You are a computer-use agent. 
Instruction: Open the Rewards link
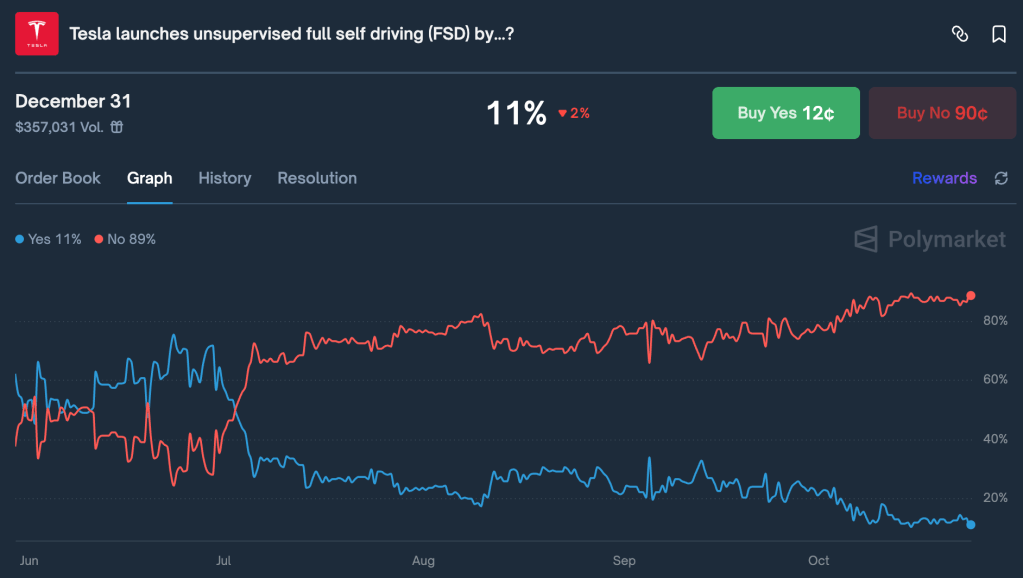[x=944, y=178]
